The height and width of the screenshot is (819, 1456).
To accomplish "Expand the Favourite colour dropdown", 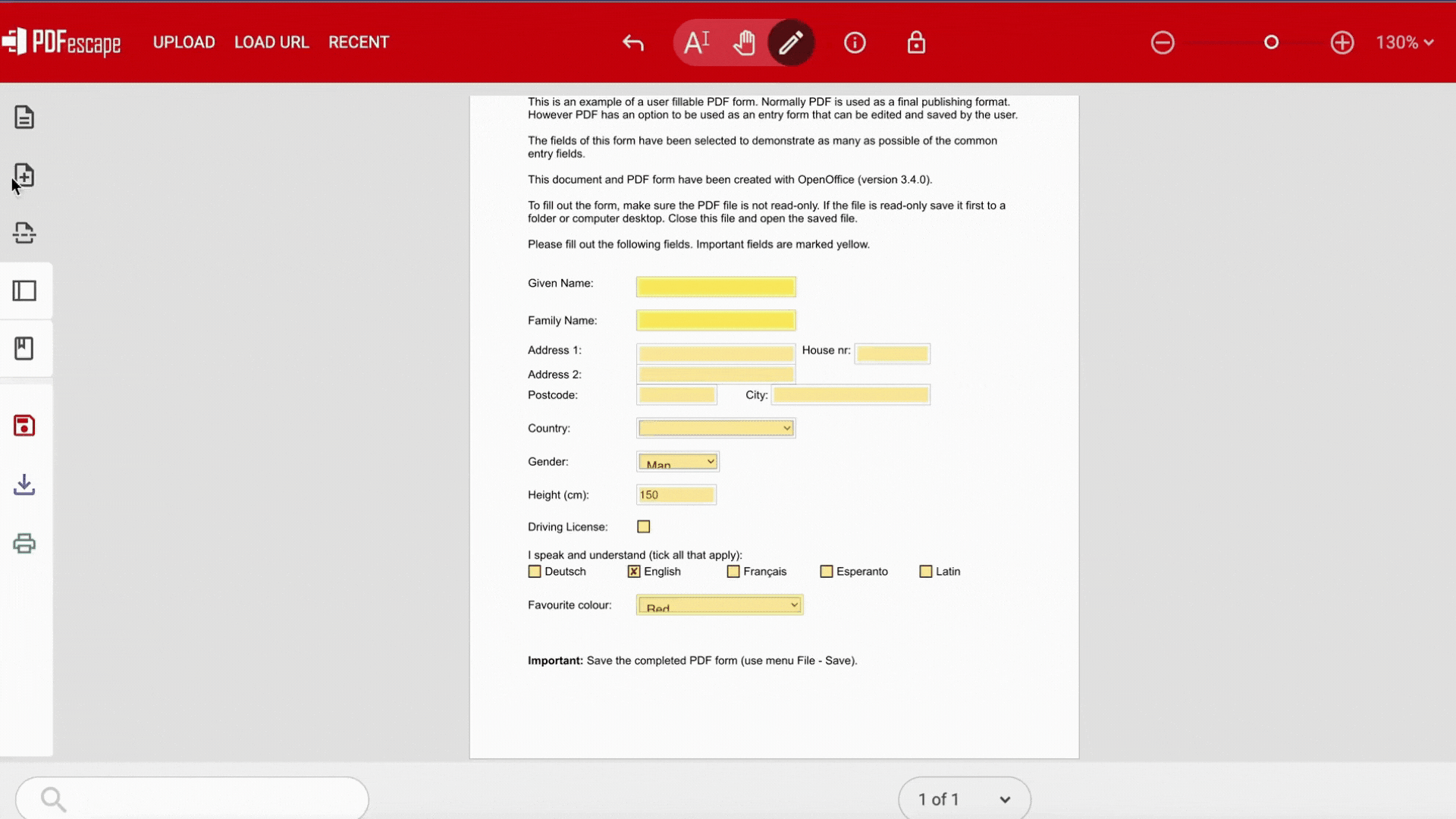I will (719, 605).
